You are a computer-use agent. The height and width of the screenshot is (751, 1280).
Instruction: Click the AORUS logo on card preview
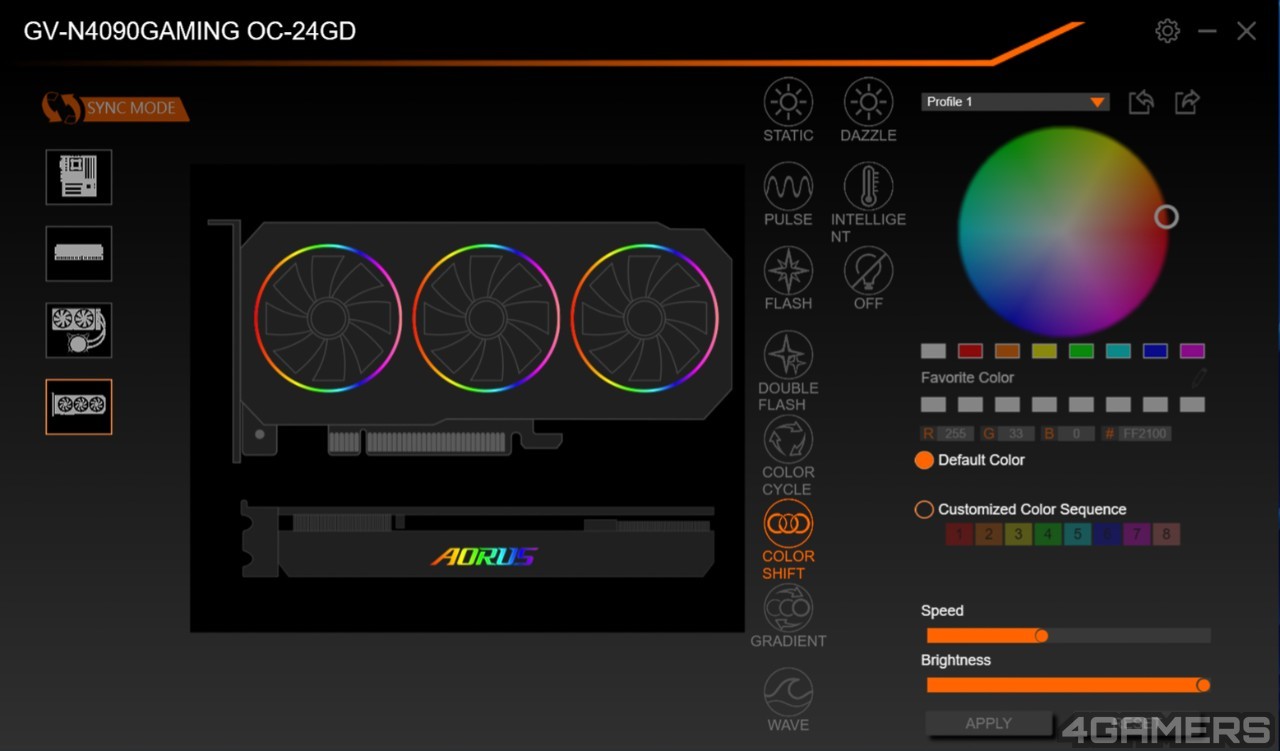pos(484,557)
